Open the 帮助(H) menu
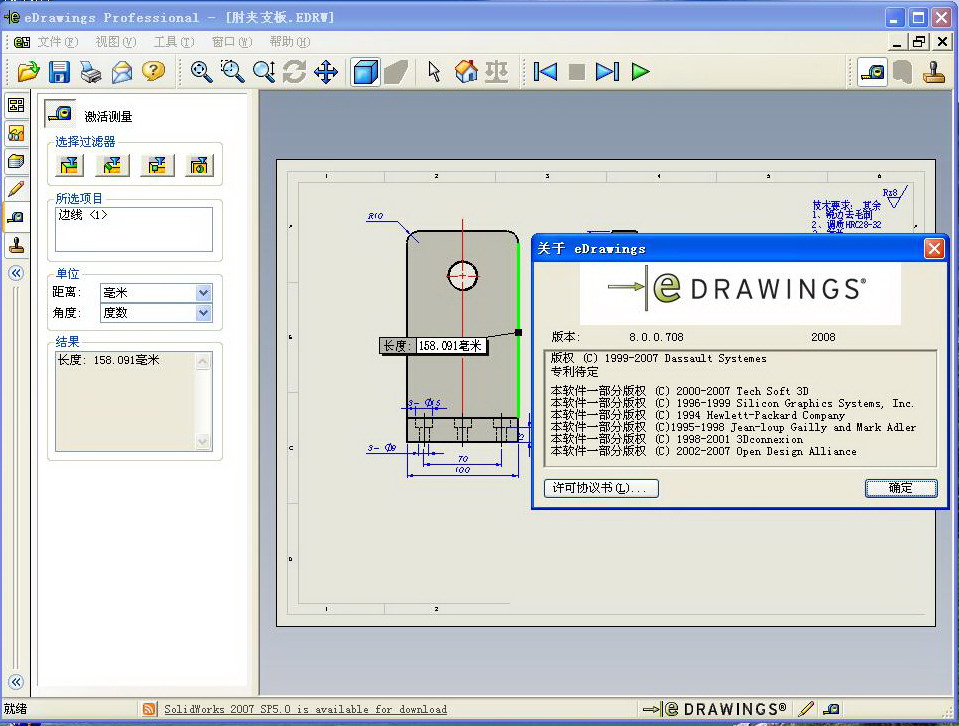959x726 pixels. [x=289, y=42]
